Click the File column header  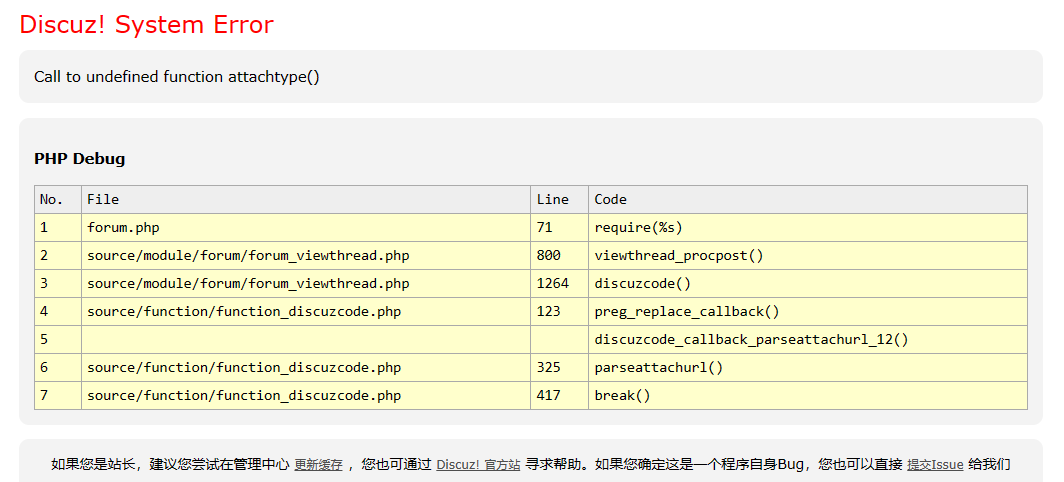point(103,200)
